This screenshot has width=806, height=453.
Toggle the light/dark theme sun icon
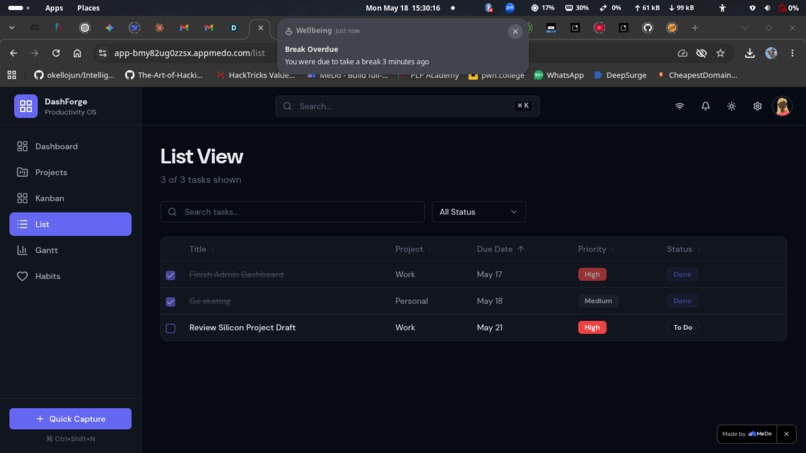click(731, 106)
